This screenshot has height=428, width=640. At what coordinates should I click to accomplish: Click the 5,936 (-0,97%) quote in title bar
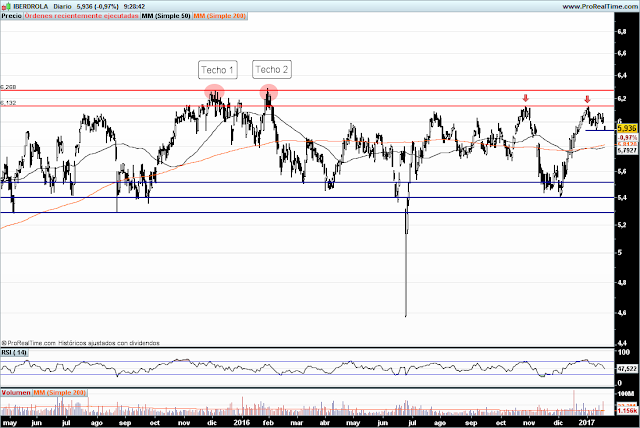coord(98,7)
